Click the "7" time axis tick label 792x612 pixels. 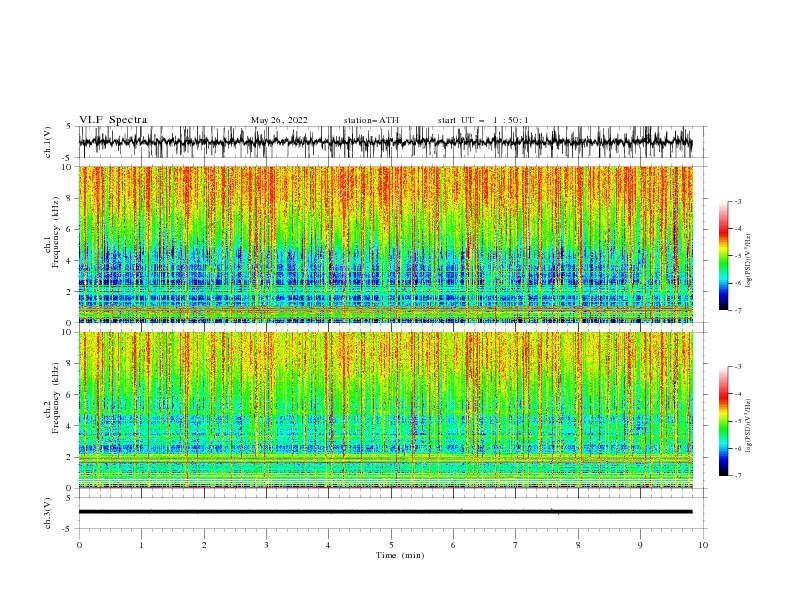click(x=516, y=545)
